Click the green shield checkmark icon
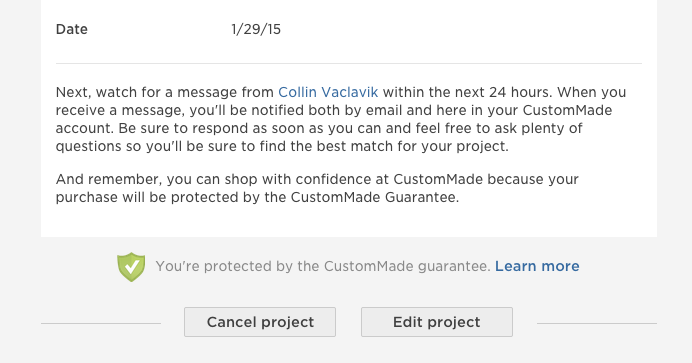Screen dimensions: 692x363 click(x=131, y=267)
